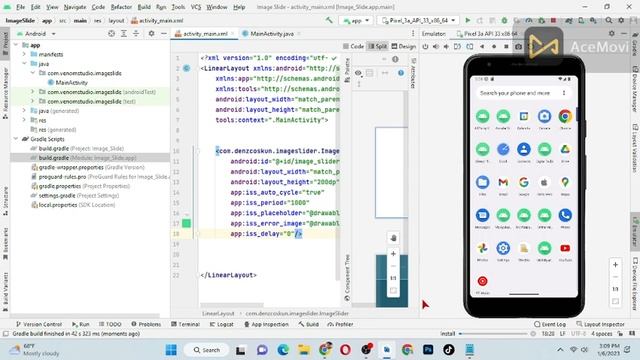Hide the project tool window

[163, 33]
